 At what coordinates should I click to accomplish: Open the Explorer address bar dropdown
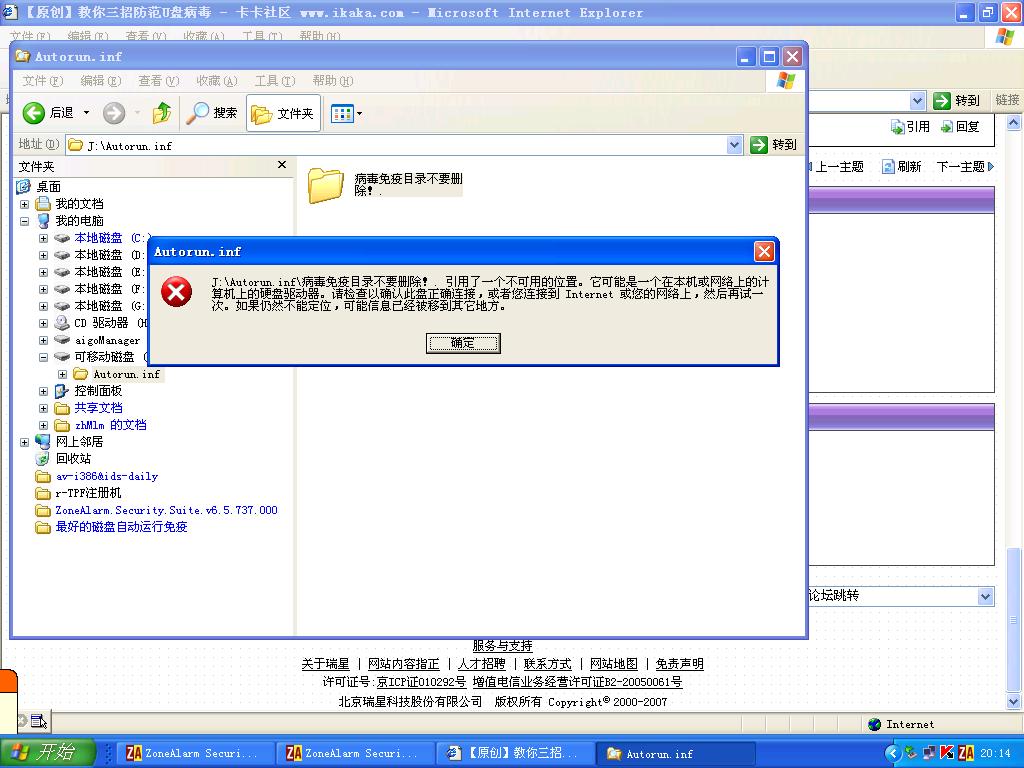735,145
